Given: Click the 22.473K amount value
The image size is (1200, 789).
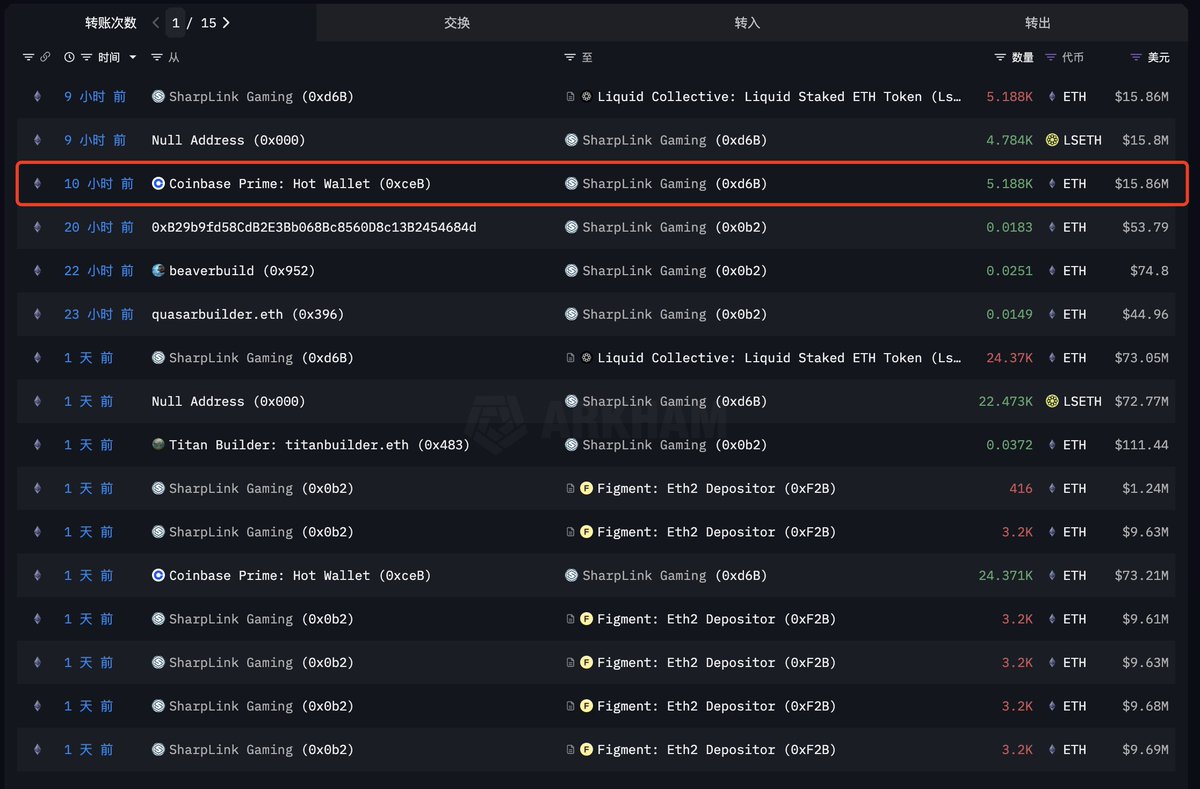Looking at the screenshot, I should pos(1006,401).
